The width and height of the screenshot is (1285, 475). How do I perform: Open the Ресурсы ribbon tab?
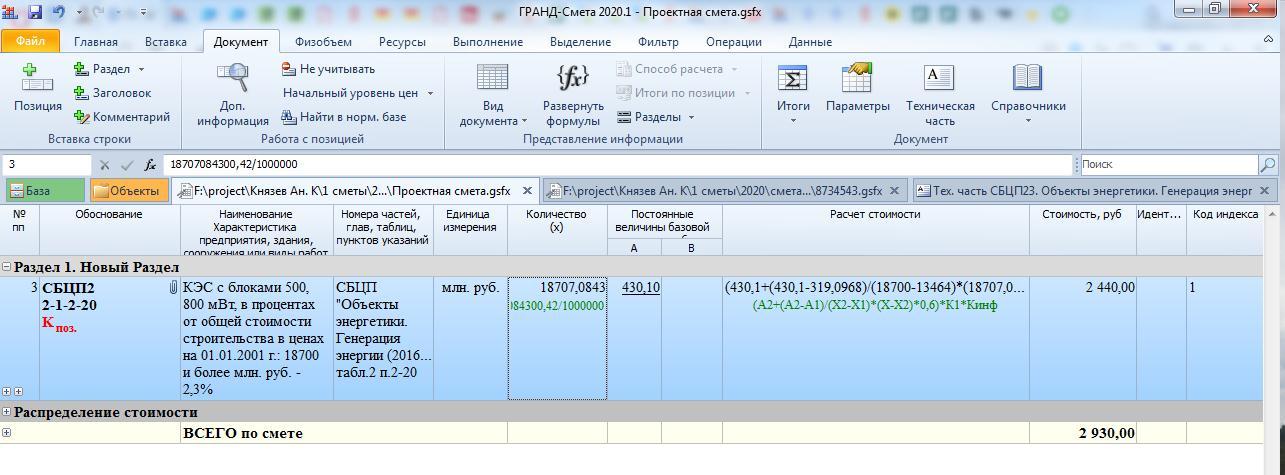(x=402, y=42)
